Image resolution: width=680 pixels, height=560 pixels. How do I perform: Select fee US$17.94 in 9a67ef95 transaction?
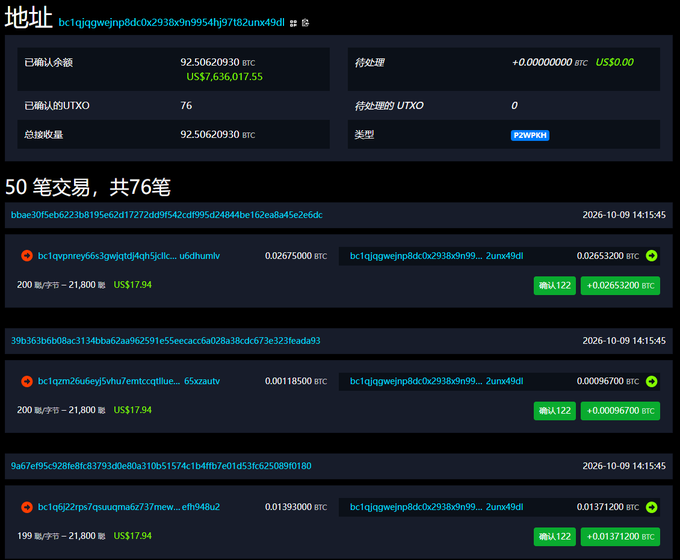tap(133, 536)
